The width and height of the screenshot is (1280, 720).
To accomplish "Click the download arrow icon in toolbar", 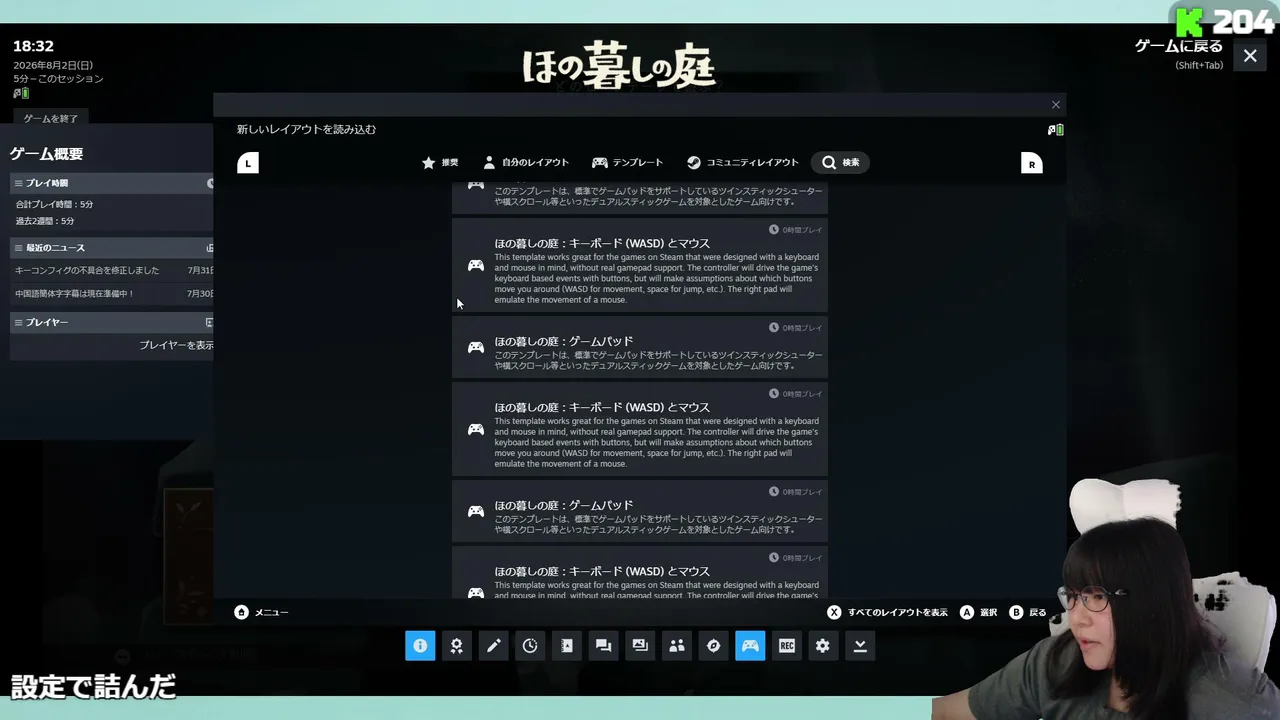I will pyautogui.click(x=860, y=646).
